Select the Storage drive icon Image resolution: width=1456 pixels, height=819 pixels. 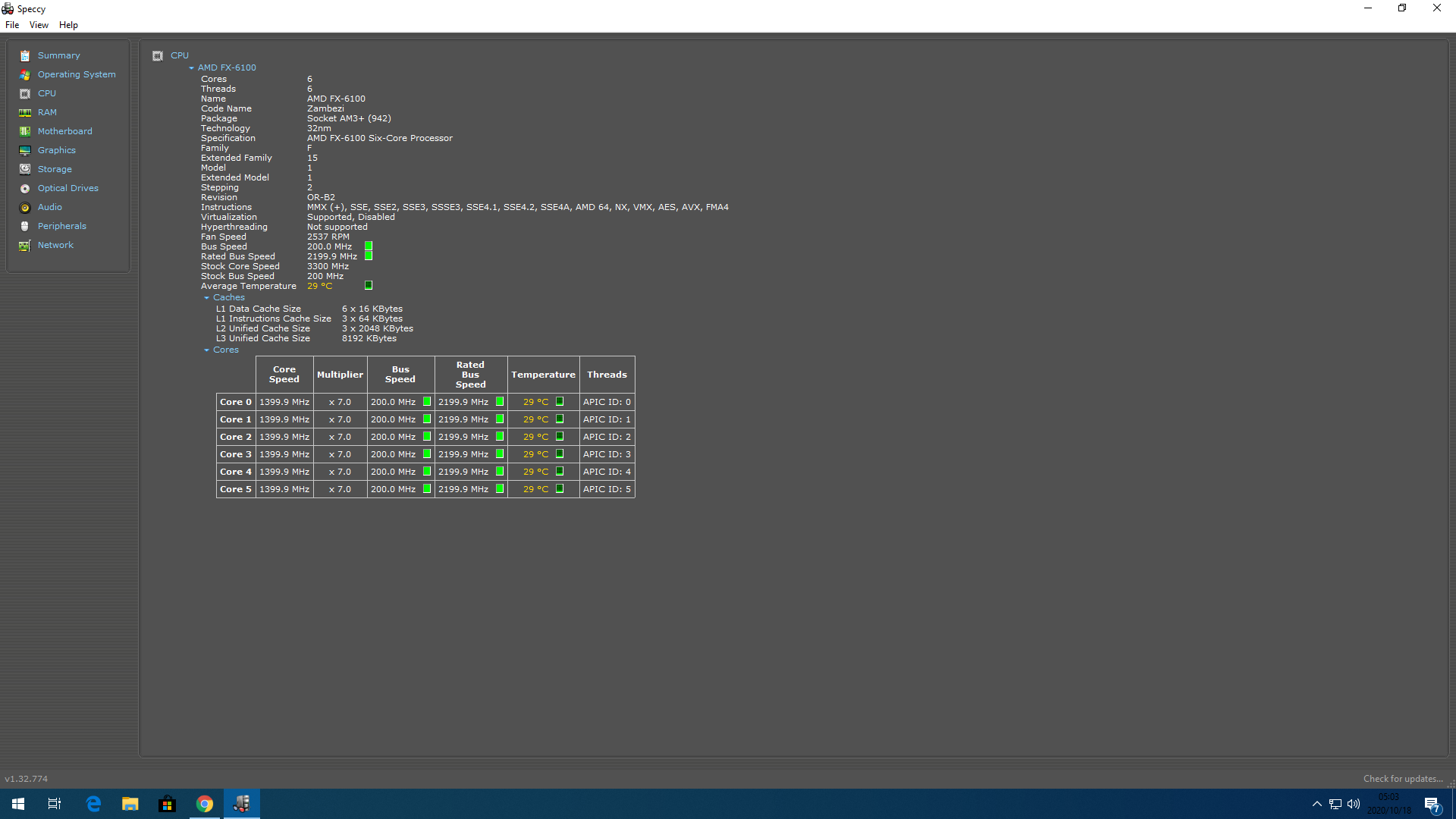(25, 169)
